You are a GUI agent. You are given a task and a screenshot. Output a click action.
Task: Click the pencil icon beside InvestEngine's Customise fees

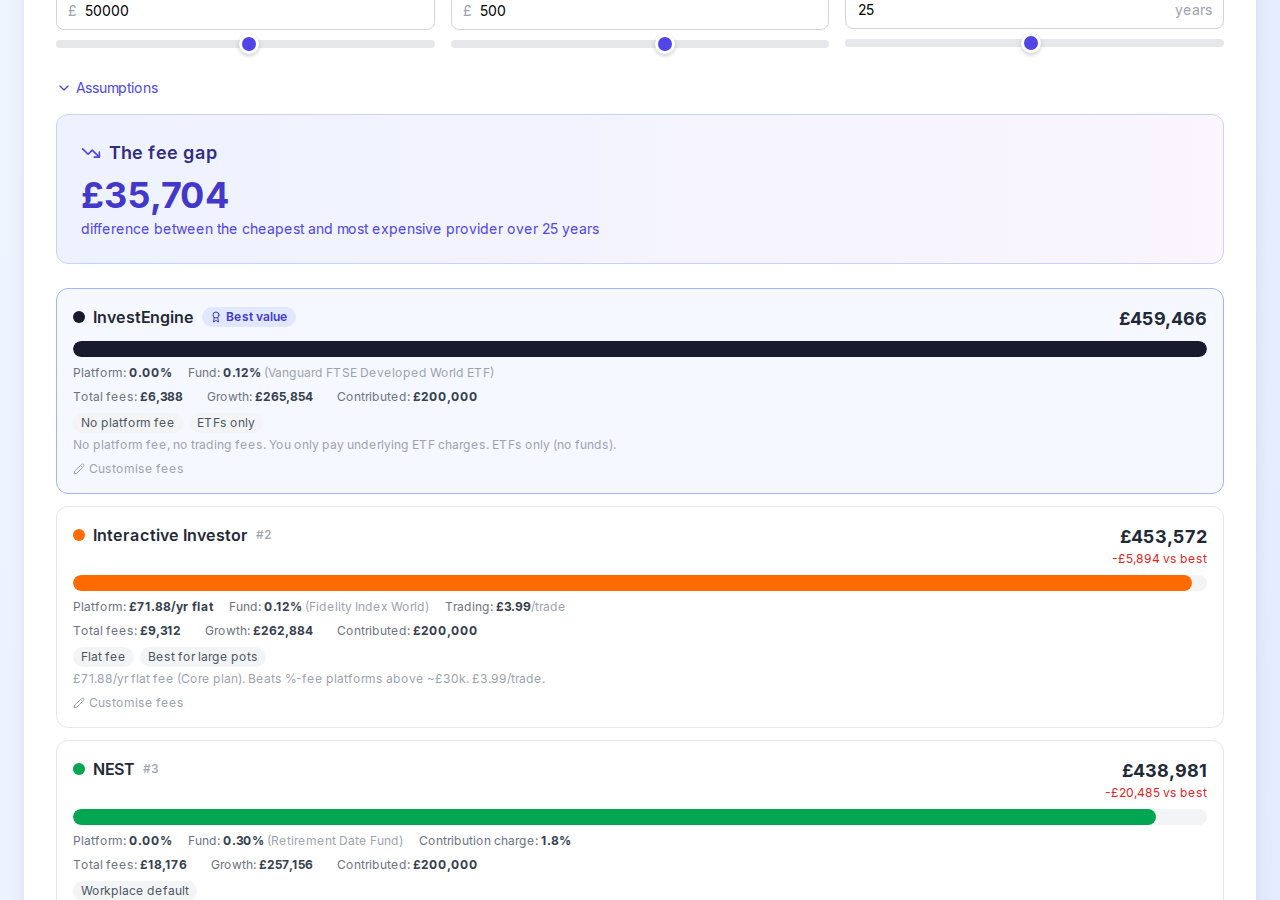[x=78, y=468]
